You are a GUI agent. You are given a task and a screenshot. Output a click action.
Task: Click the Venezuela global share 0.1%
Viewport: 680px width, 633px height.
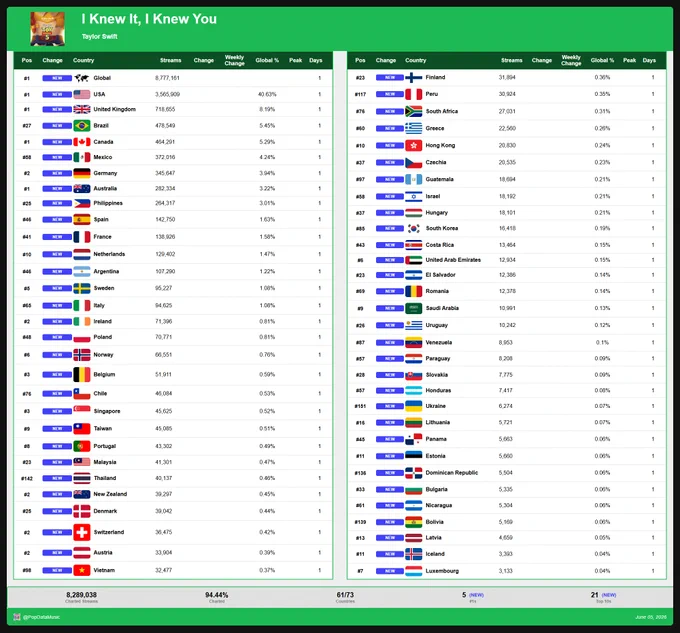tap(602, 343)
